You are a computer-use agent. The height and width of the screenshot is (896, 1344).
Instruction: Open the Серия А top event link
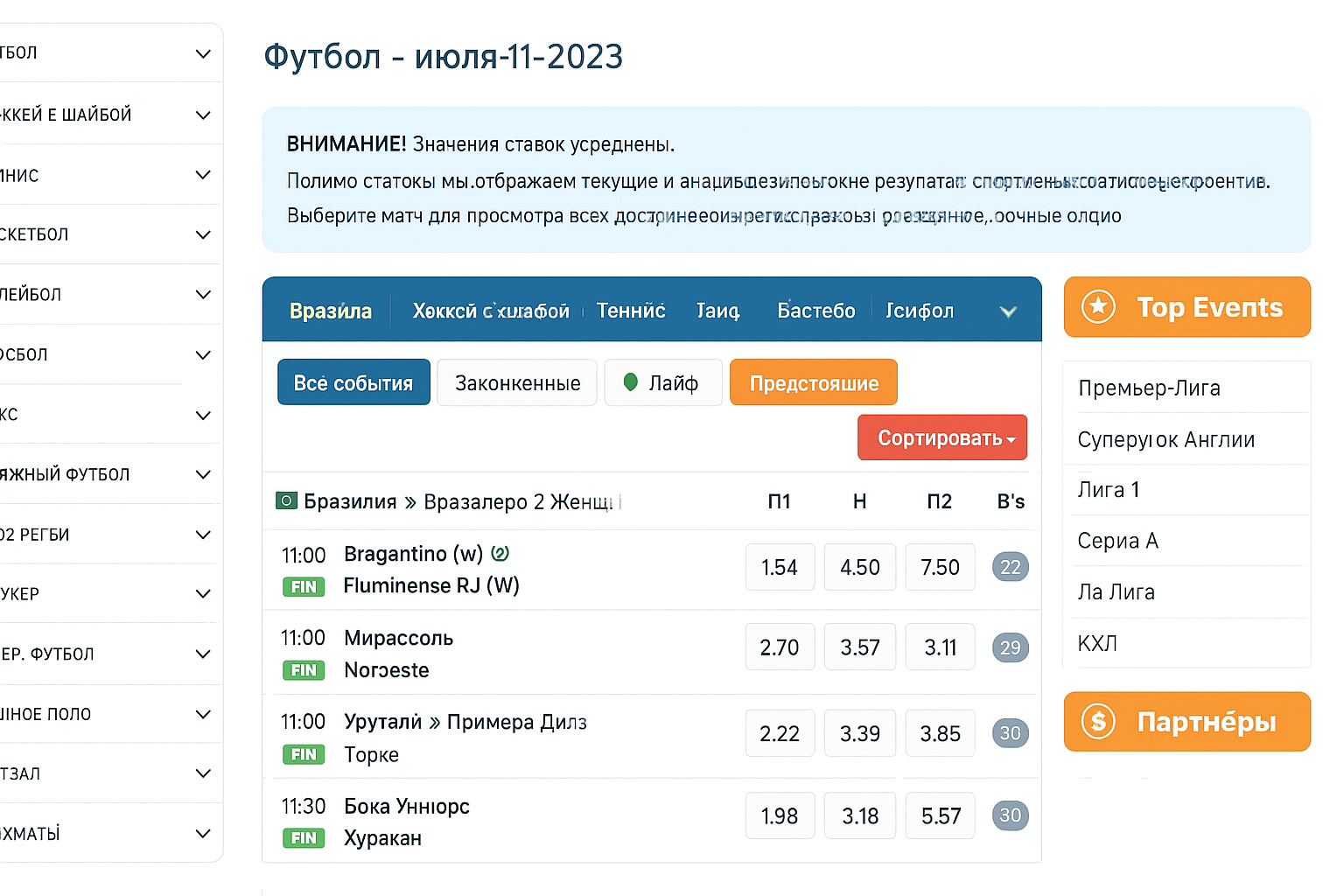[1117, 541]
